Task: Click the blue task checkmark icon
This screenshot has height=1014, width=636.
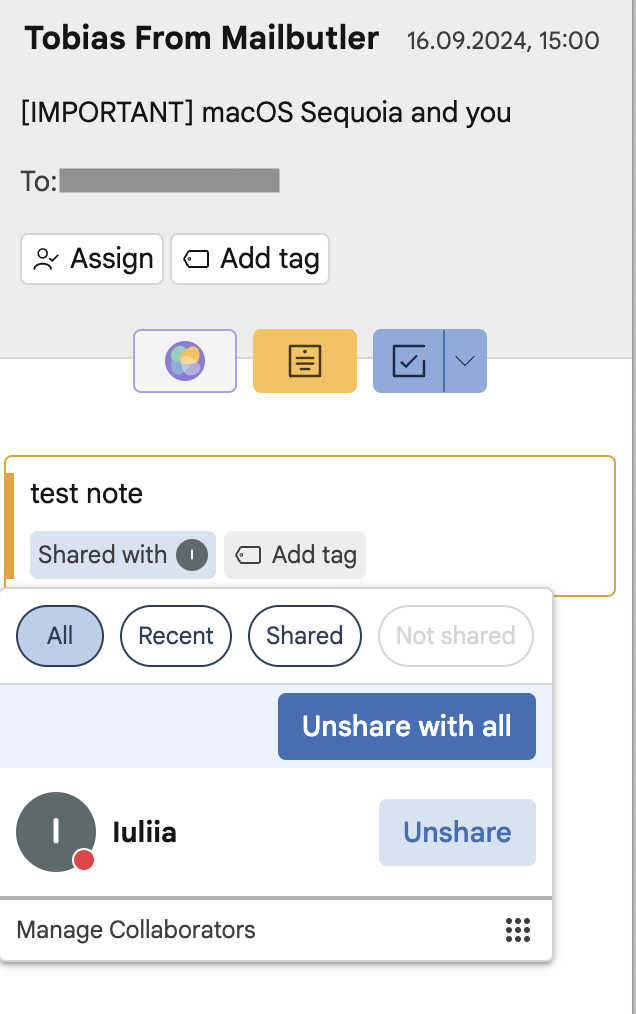Action: (x=409, y=361)
